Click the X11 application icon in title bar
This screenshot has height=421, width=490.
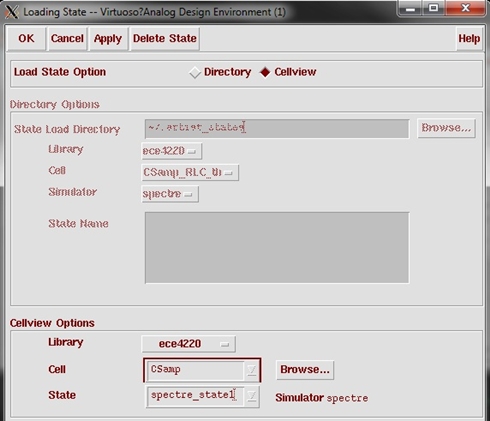(12, 12)
